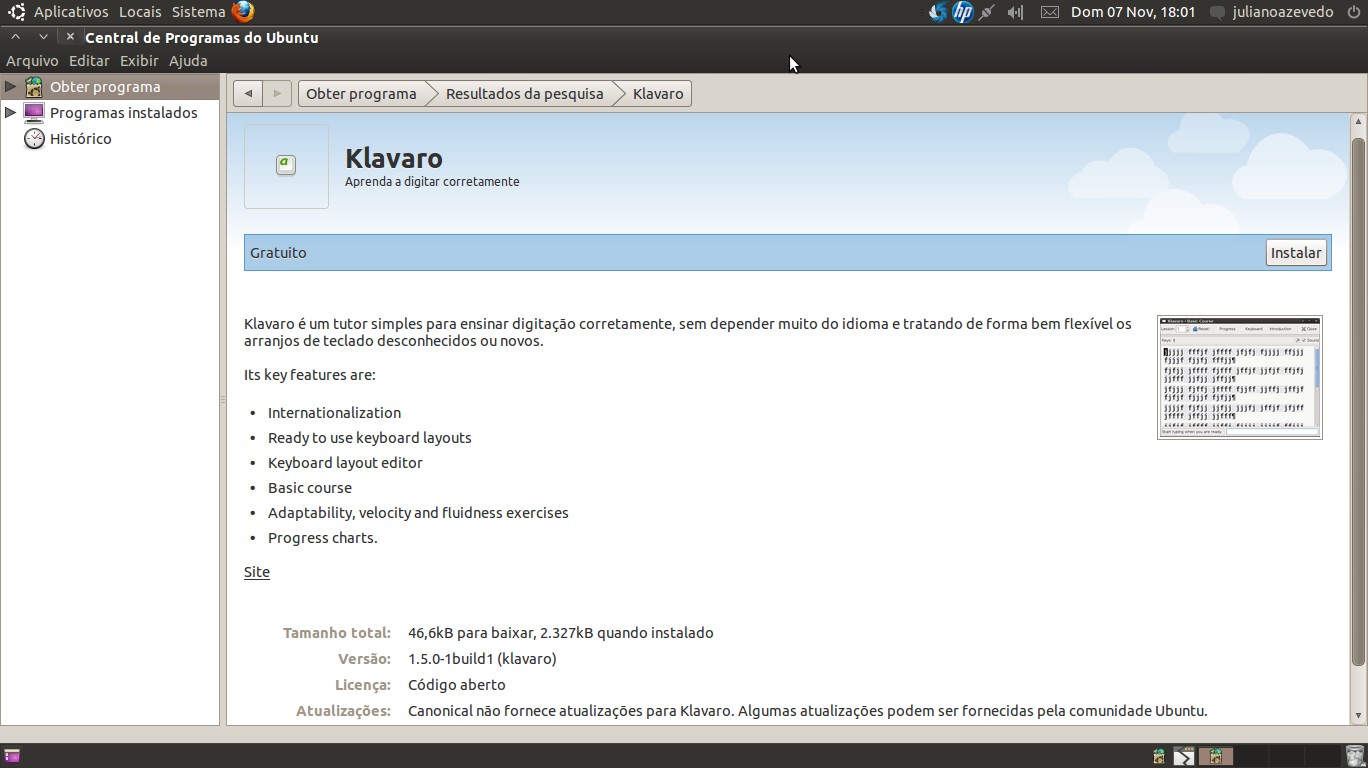
Task: Click the Resultados da pesquisa breadcrumb
Action: 524,94
